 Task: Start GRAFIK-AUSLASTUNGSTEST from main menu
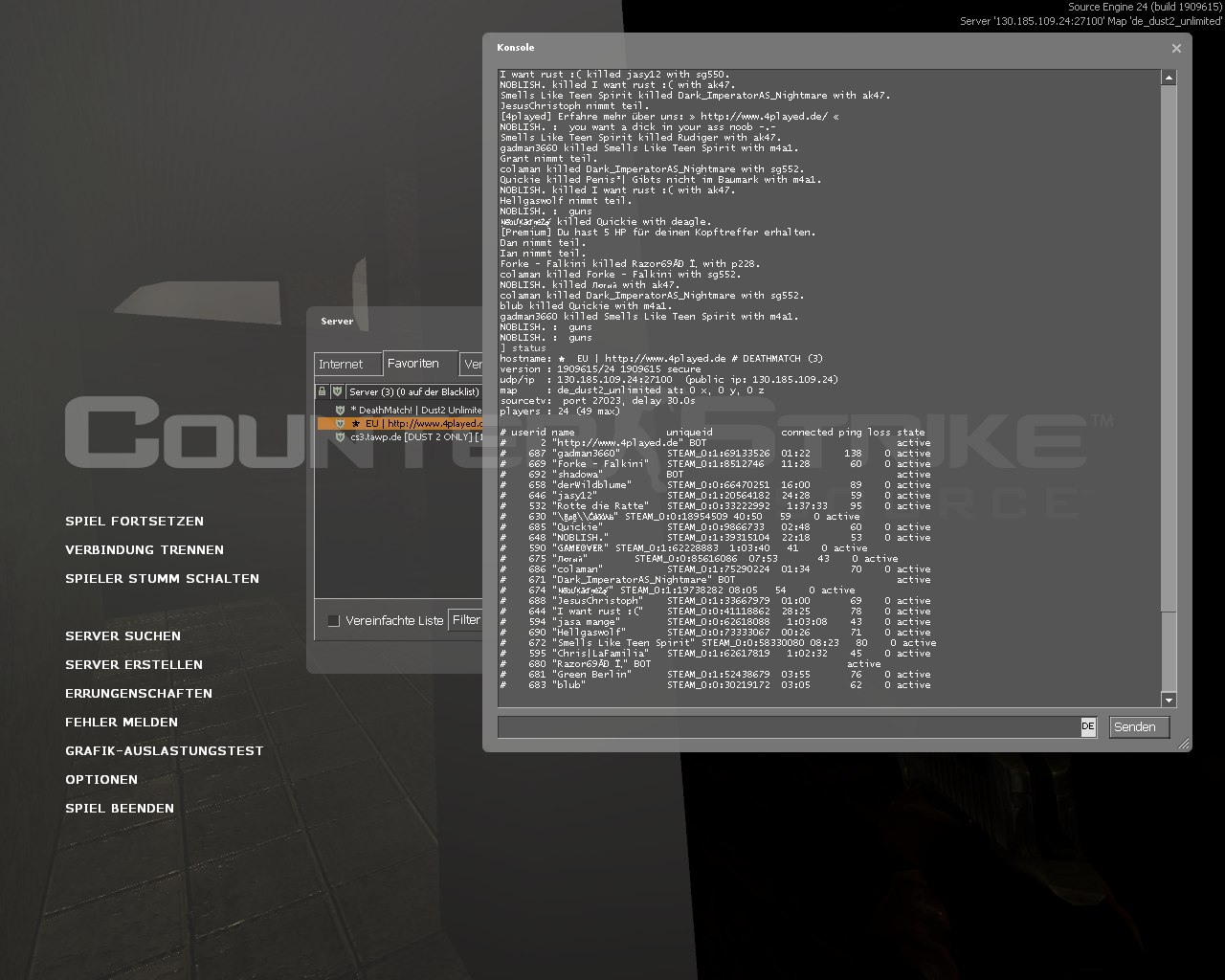point(164,751)
